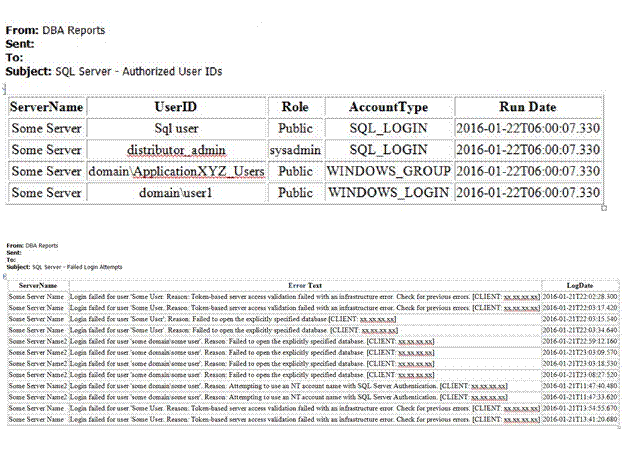Select the domain\ApplicationXYZ_Users cell

coord(175,171)
